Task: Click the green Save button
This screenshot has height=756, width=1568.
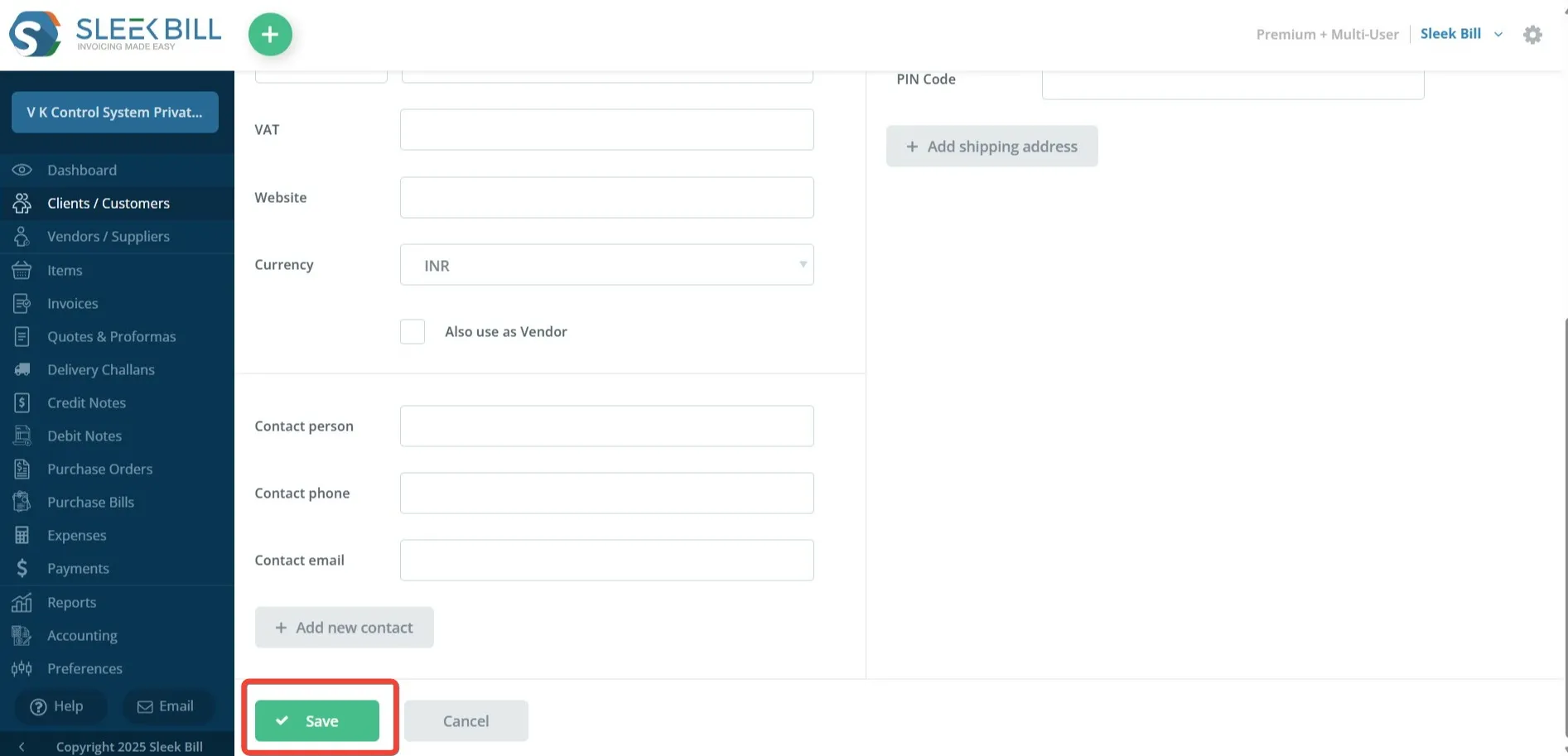Action: click(x=317, y=720)
